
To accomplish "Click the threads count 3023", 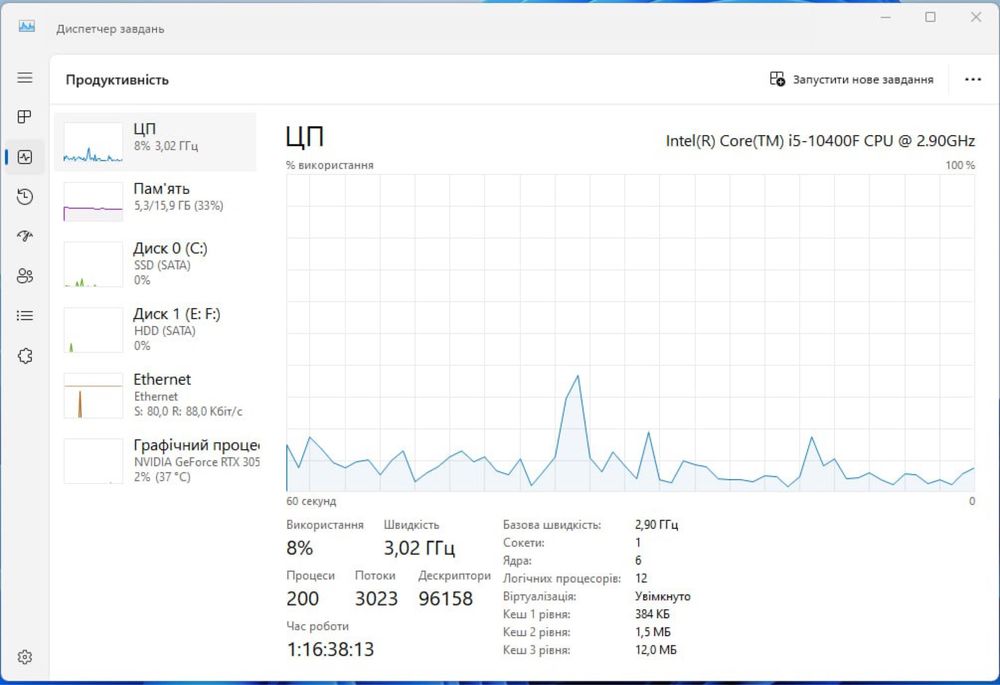I will point(376,598).
